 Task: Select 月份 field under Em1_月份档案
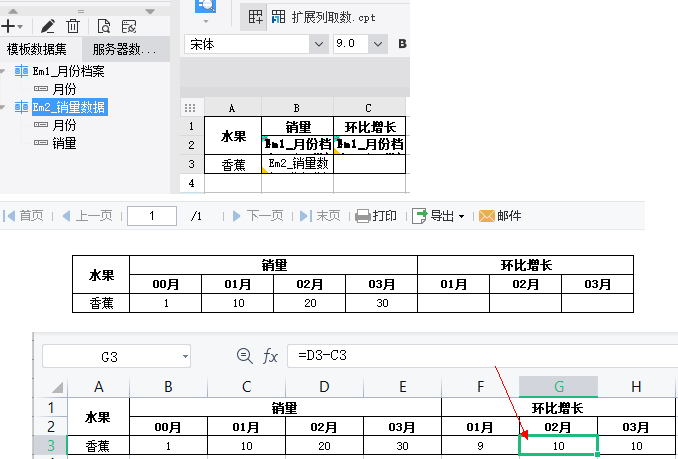tap(64, 89)
